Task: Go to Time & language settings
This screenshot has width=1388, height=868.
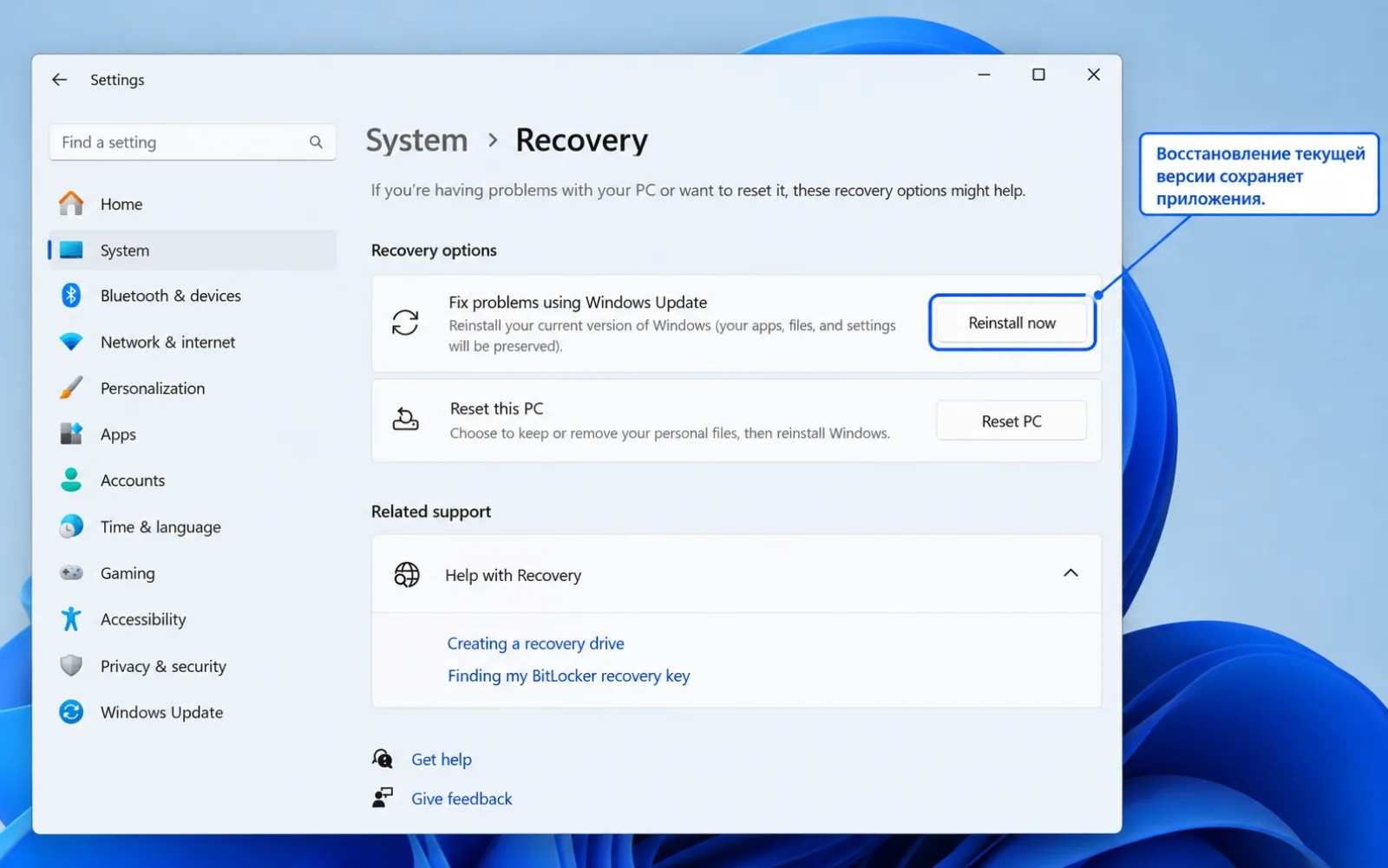Action: (x=193, y=526)
